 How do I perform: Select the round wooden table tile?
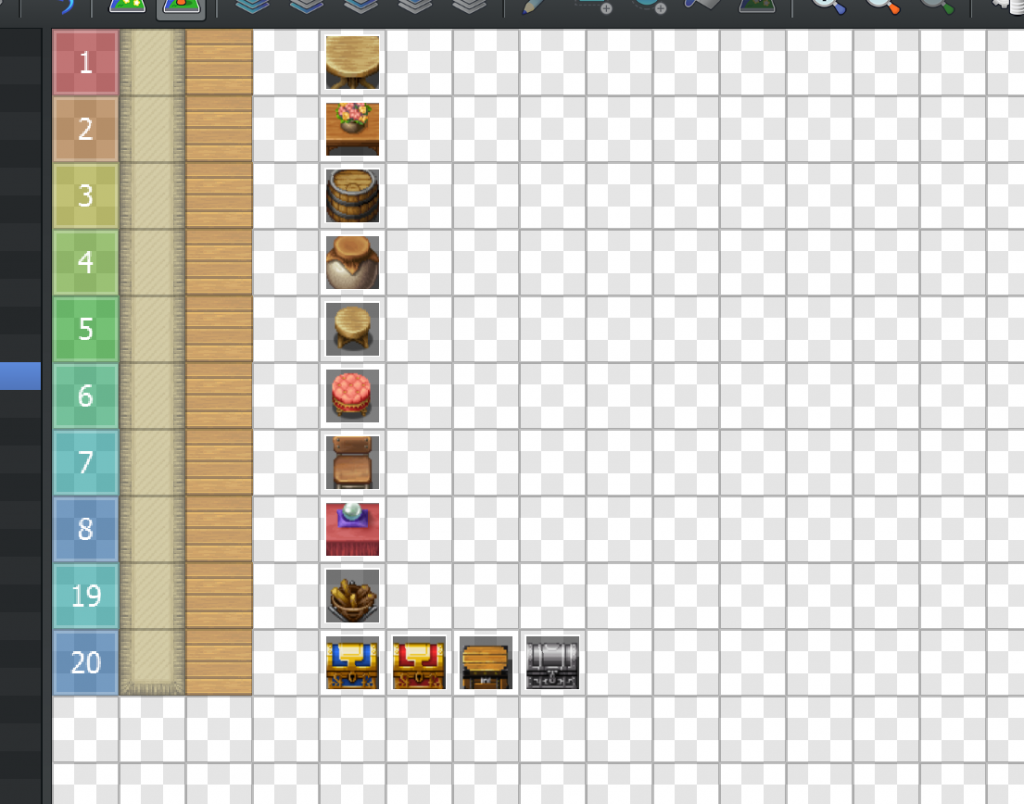click(352, 63)
